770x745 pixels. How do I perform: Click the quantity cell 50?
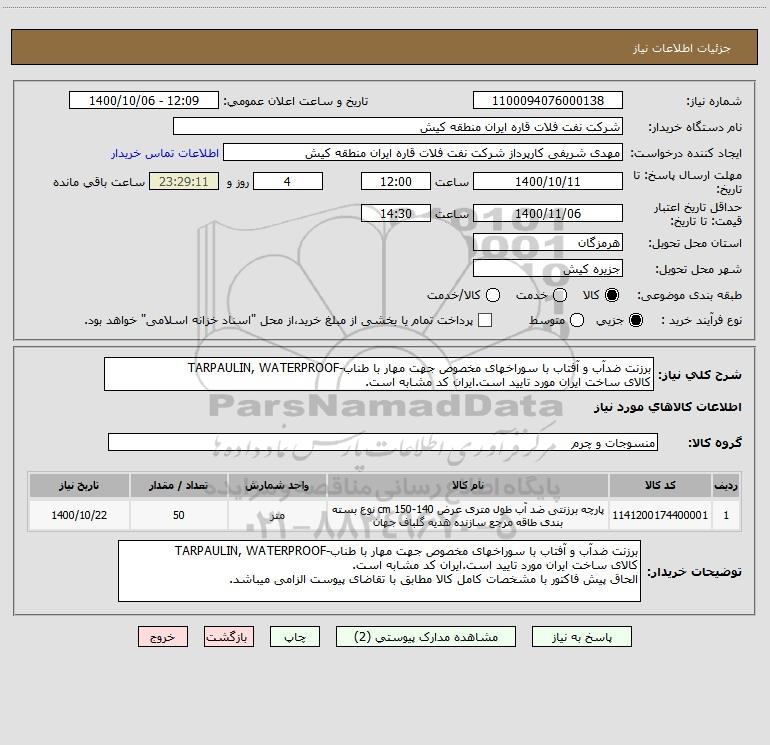pos(179,515)
